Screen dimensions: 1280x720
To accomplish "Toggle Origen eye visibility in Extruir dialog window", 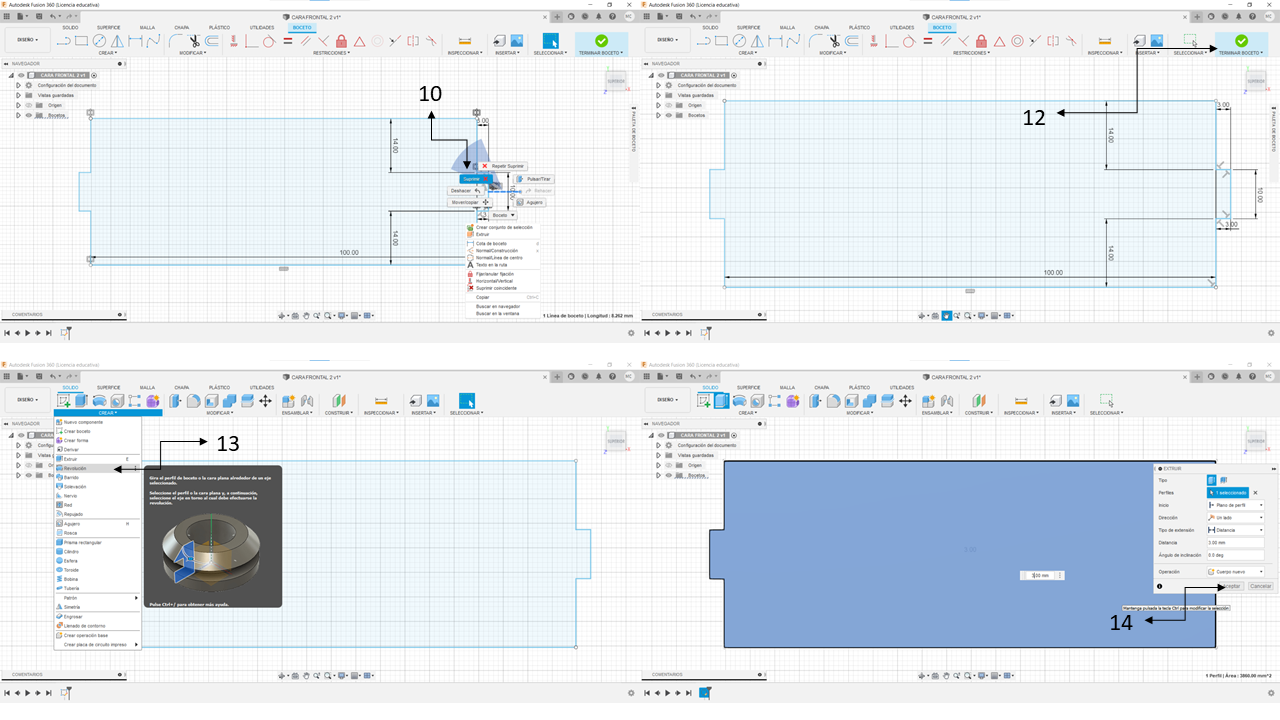I will tap(669, 465).
